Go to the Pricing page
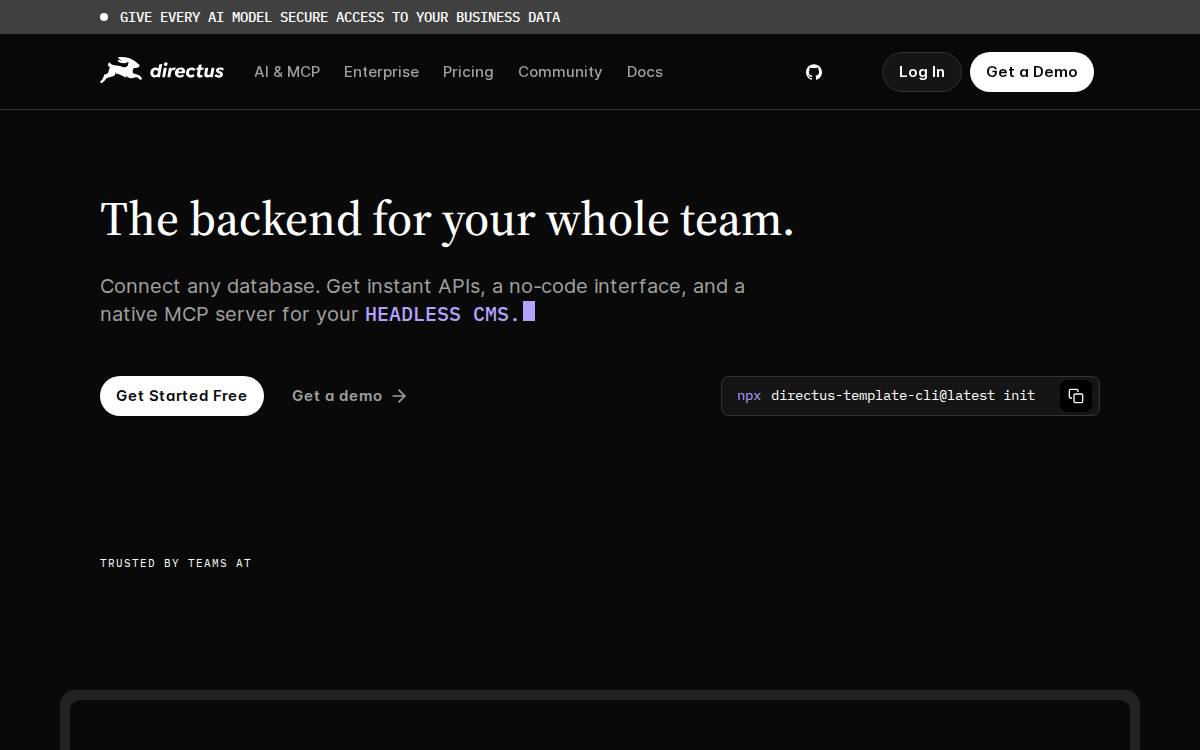This screenshot has height=750, width=1200. [x=468, y=72]
